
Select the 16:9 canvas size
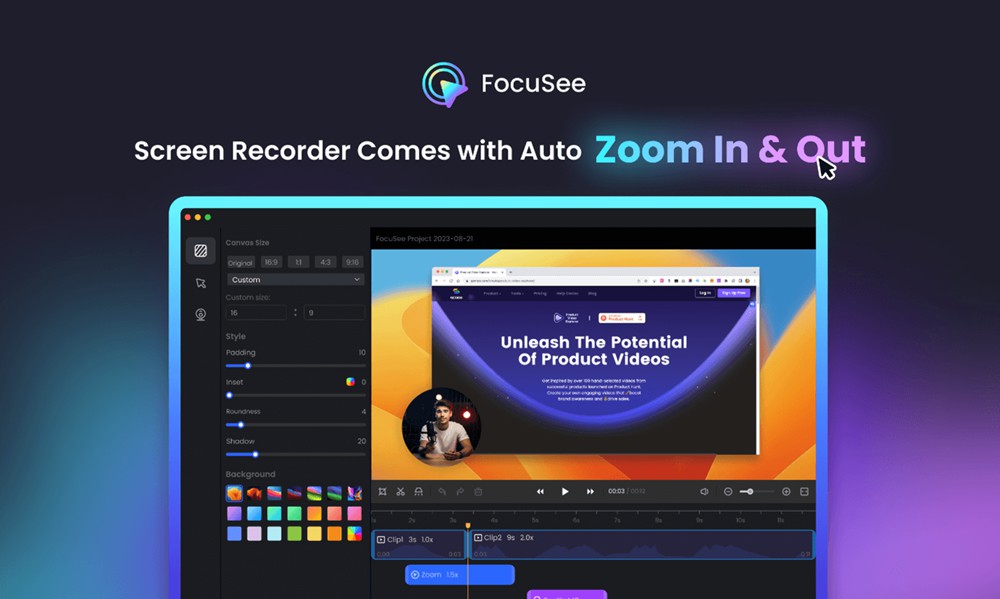click(x=272, y=262)
